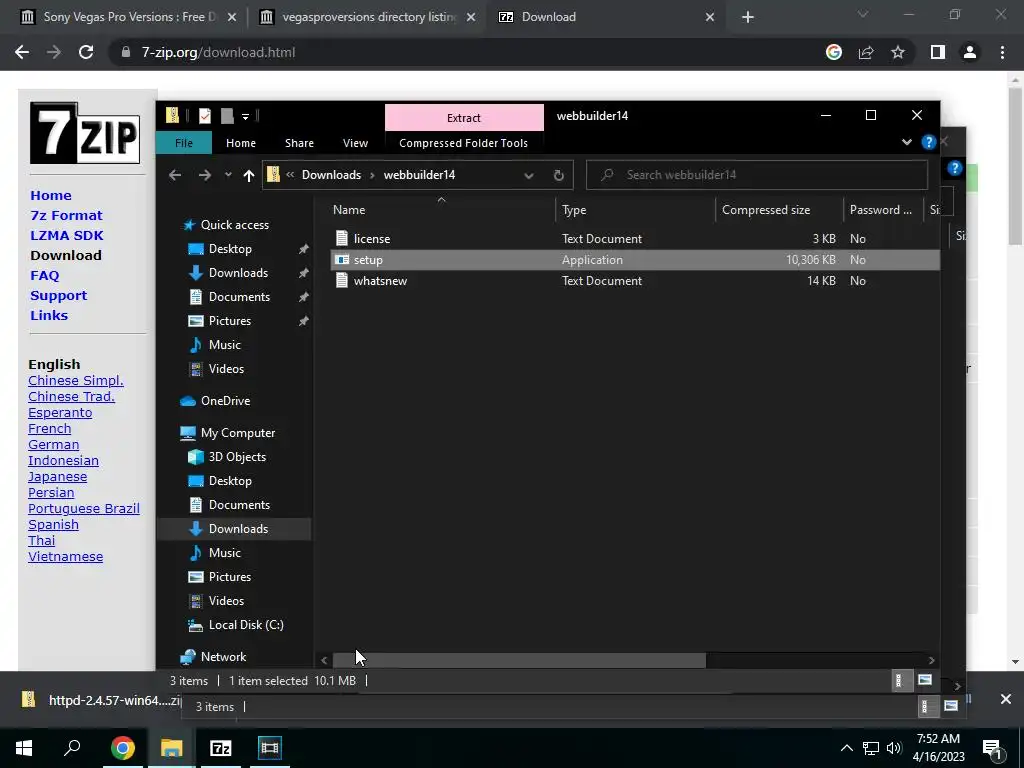Select the Compressed Folder Tools tab

coord(463,143)
